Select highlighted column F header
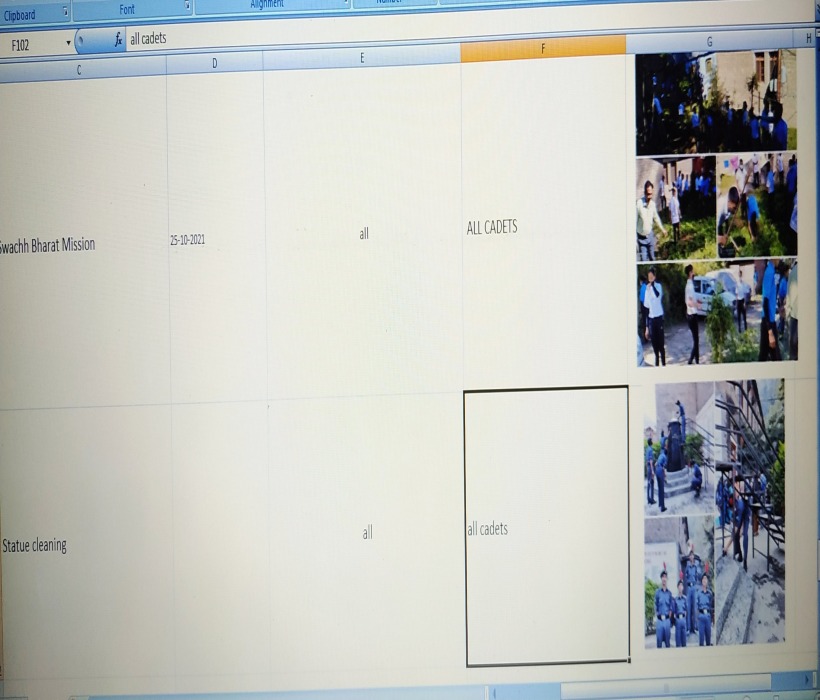 [543, 49]
